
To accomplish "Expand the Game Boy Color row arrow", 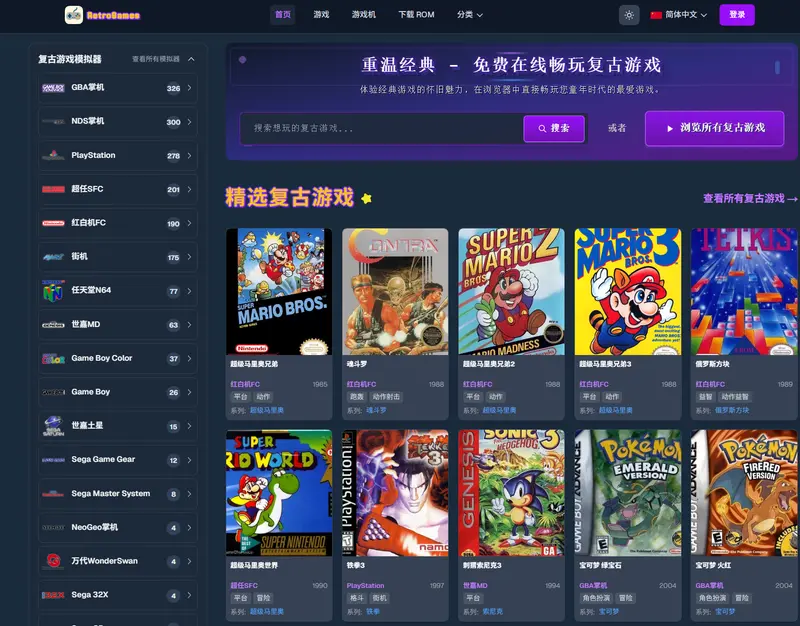I will pos(189,358).
